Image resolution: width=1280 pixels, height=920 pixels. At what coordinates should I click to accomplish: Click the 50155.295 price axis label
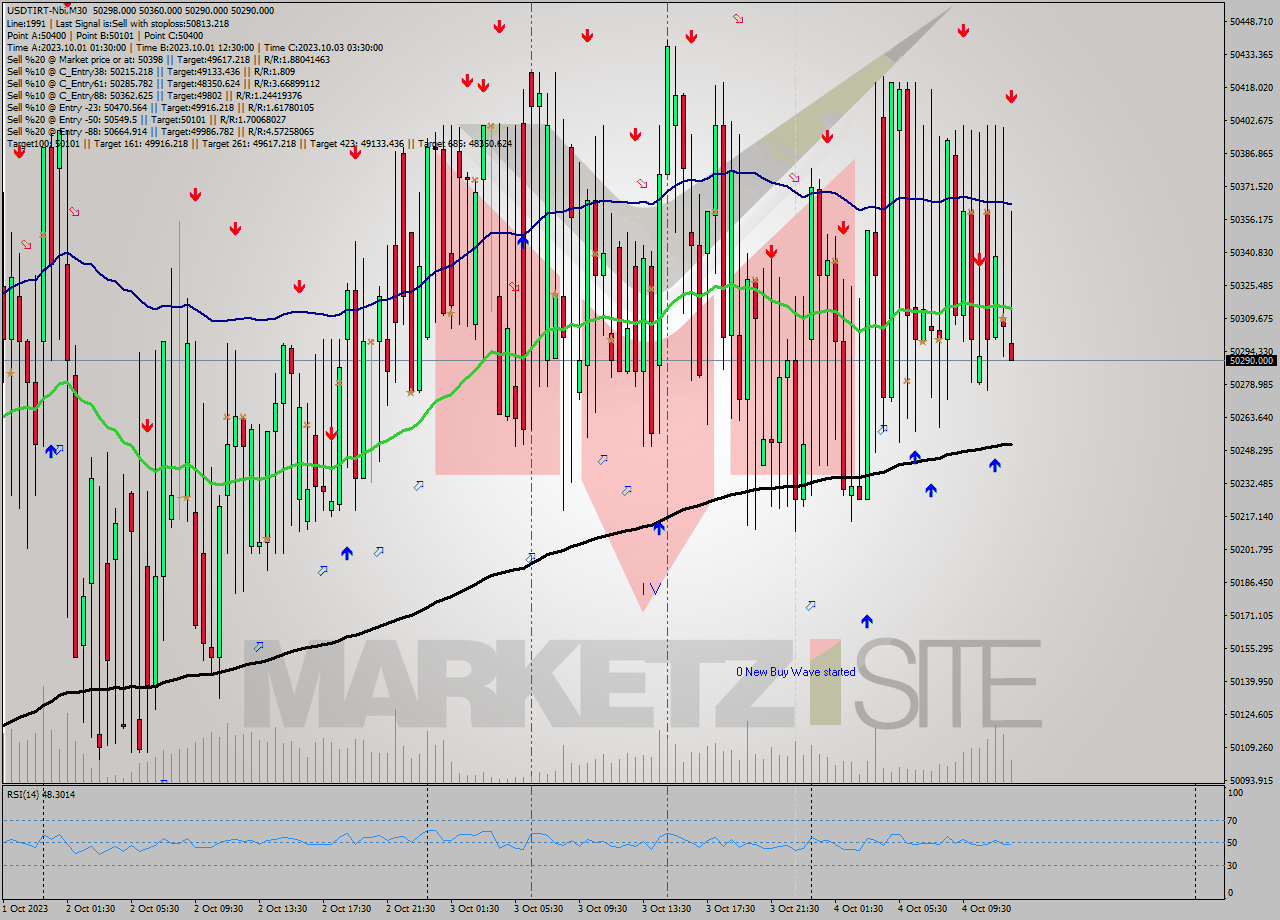click(1251, 648)
